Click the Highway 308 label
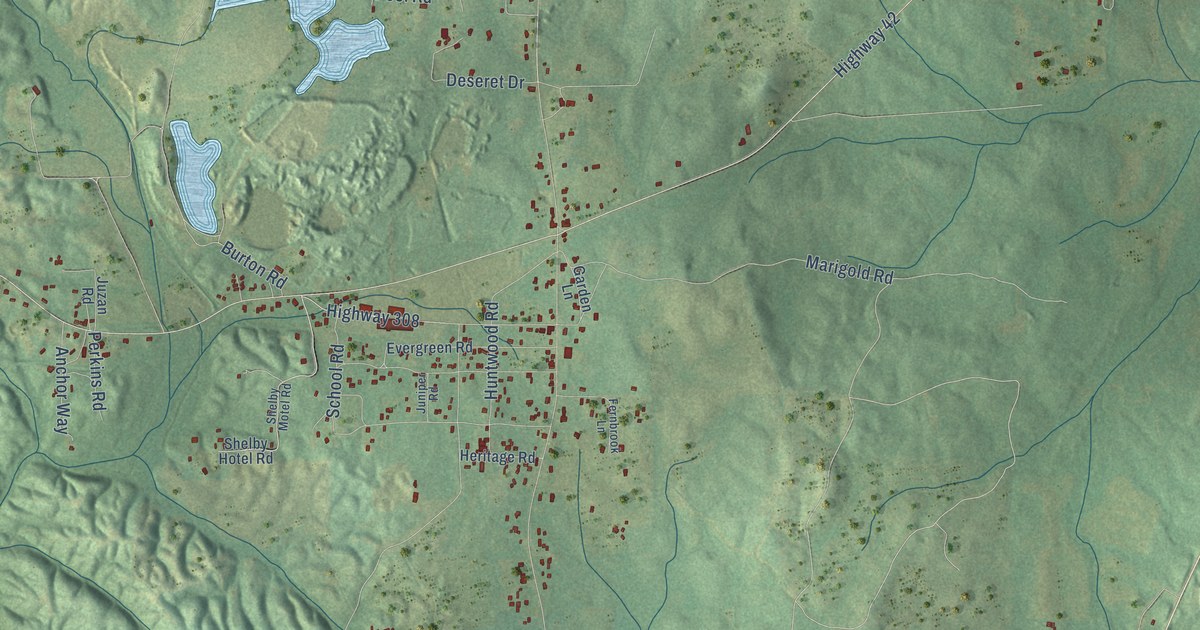Screen dimensions: 1200x630 (x=371, y=316)
